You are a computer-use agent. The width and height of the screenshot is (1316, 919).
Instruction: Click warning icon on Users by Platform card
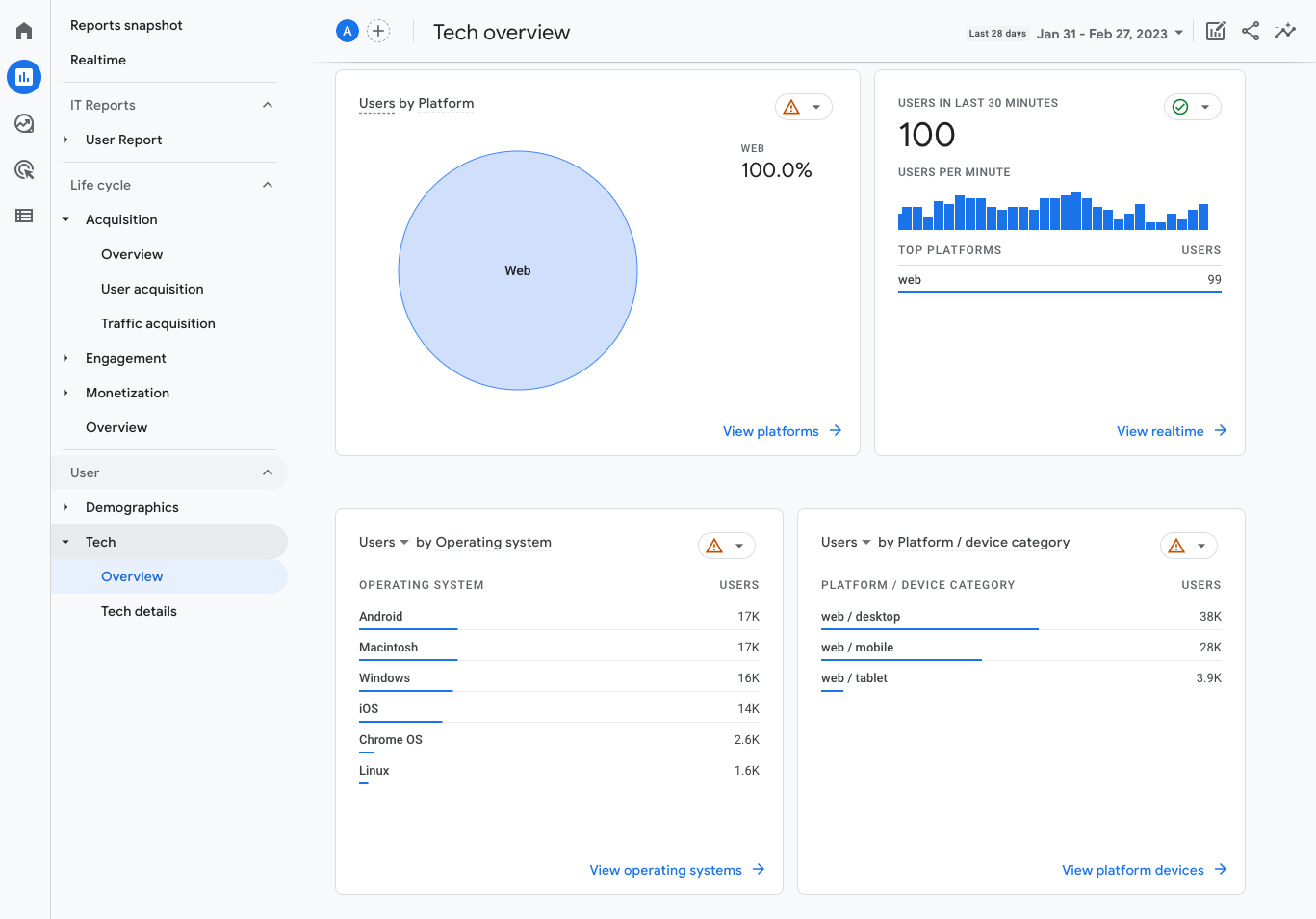(x=791, y=107)
